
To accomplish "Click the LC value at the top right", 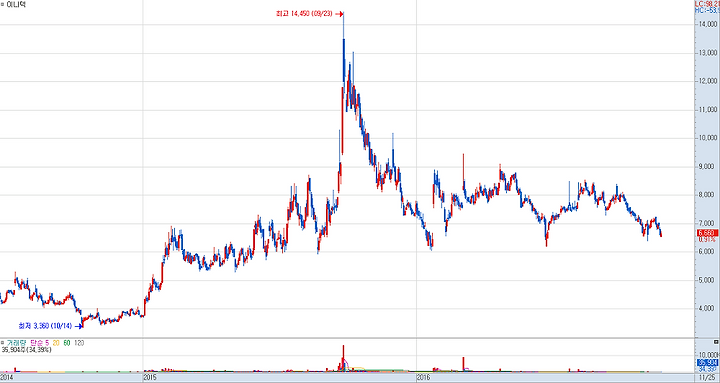I will tap(708, 3).
